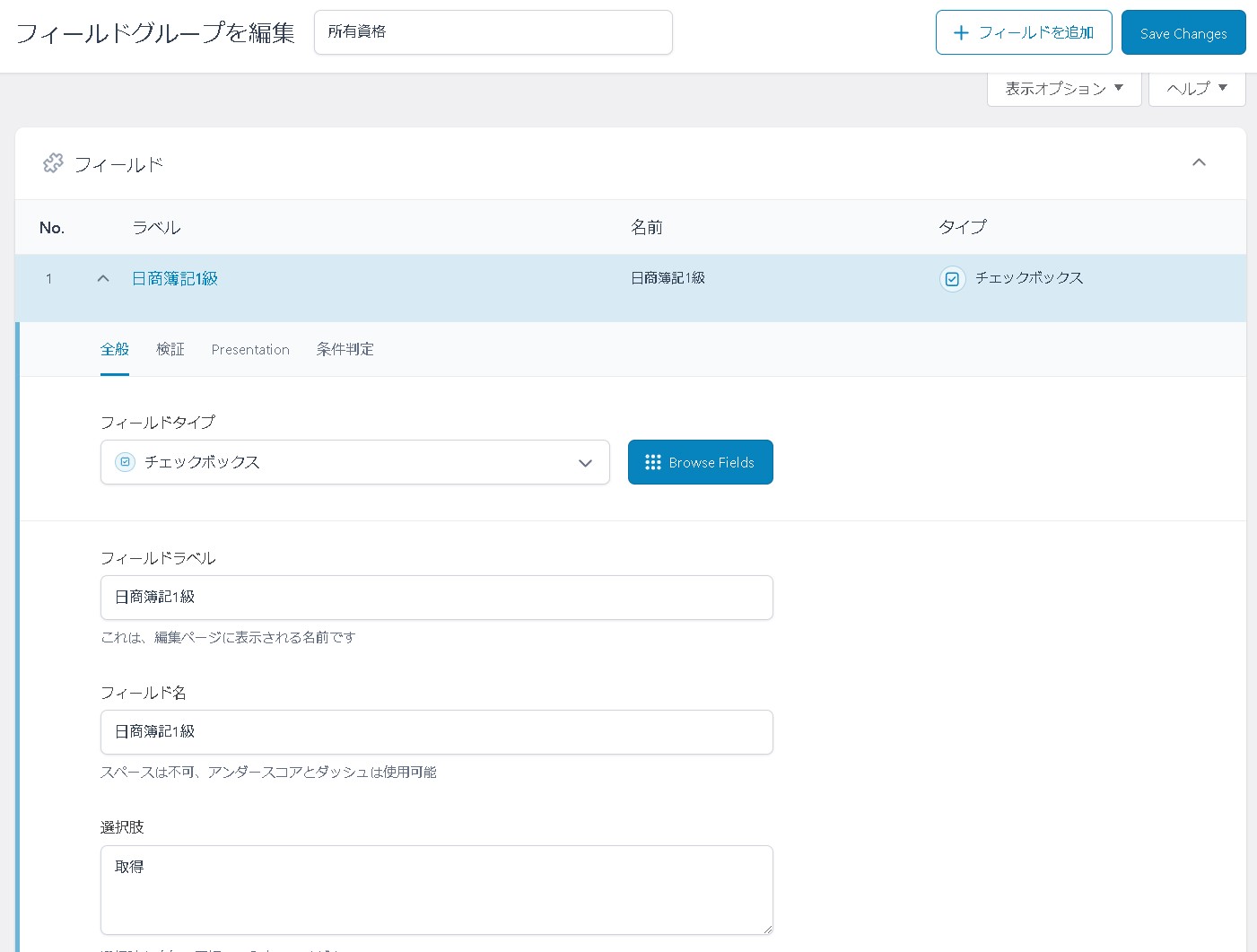The image size is (1257, 952).
Task: Click the Save Changes button
Action: (x=1183, y=32)
